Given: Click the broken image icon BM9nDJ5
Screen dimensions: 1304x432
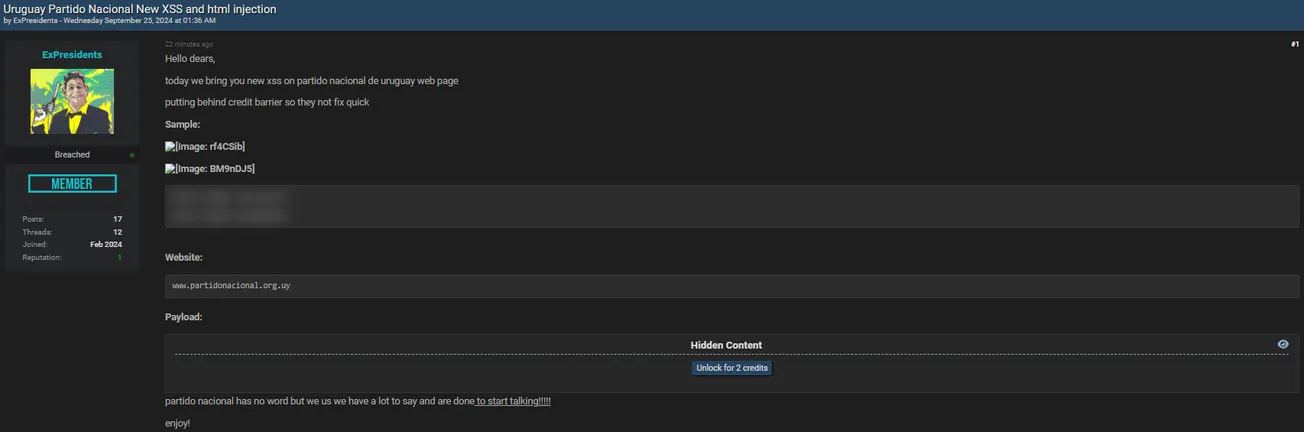Looking at the screenshot, I should [x=170, y=169].
